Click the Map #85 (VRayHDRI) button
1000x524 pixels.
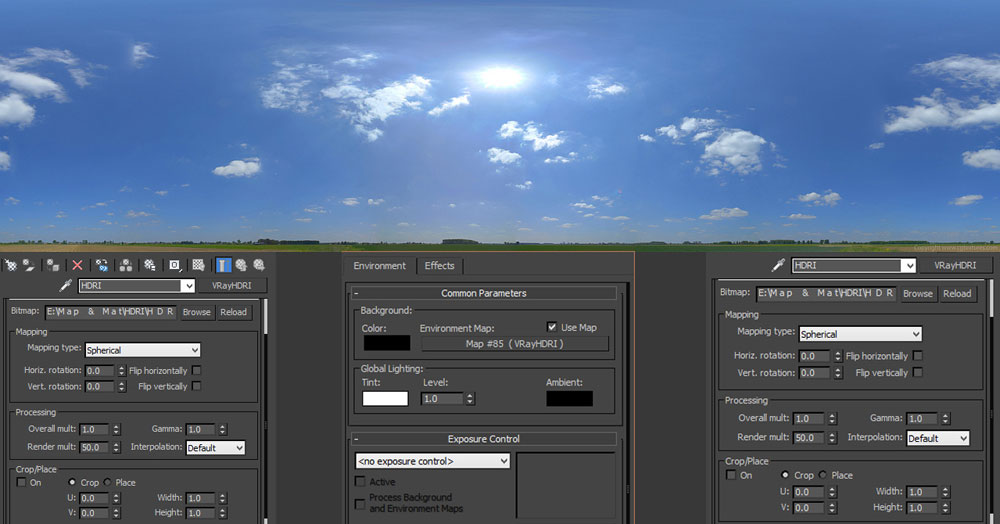(514, 344)
